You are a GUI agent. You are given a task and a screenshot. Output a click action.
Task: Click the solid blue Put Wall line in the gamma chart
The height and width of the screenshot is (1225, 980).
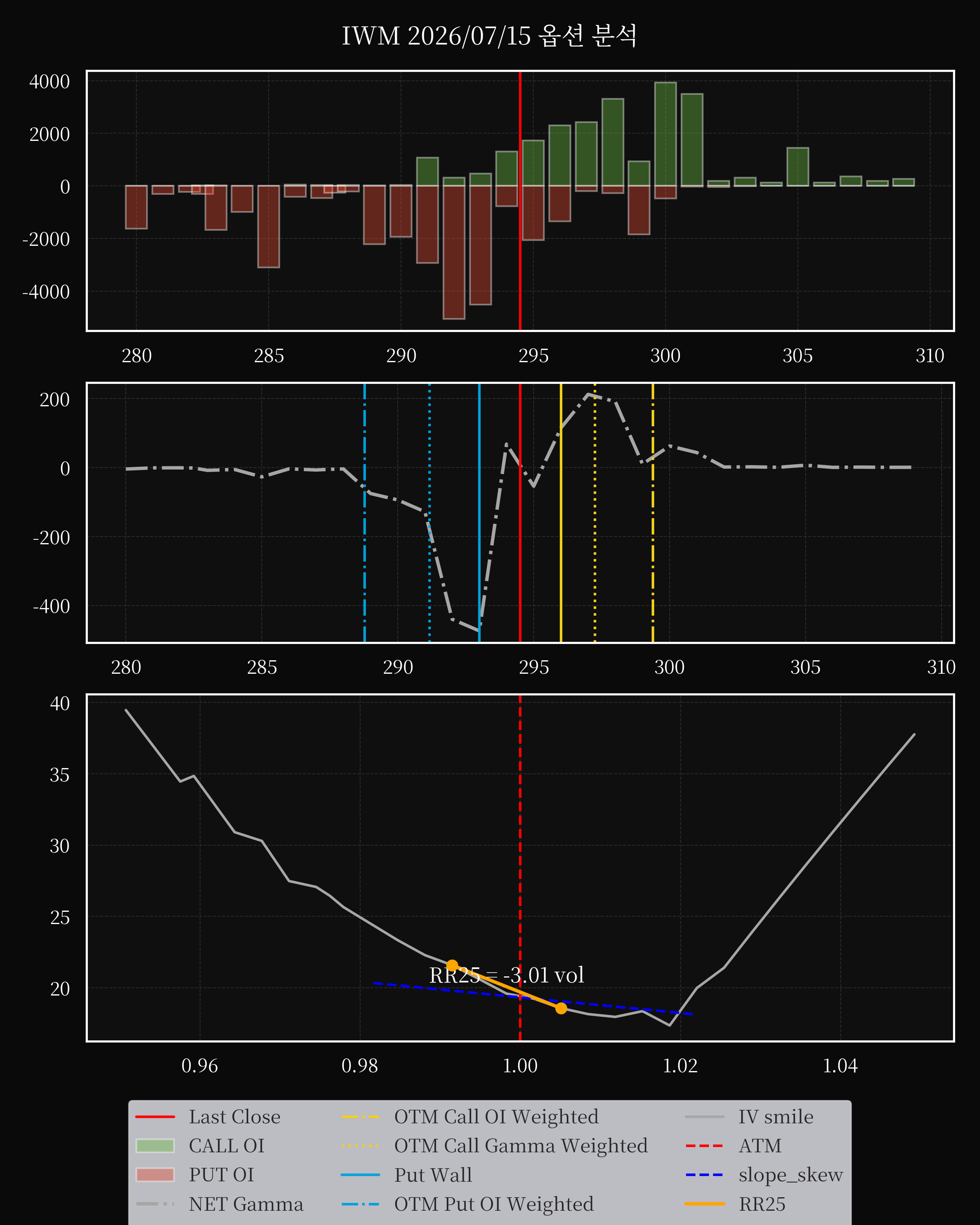point(479,512)
